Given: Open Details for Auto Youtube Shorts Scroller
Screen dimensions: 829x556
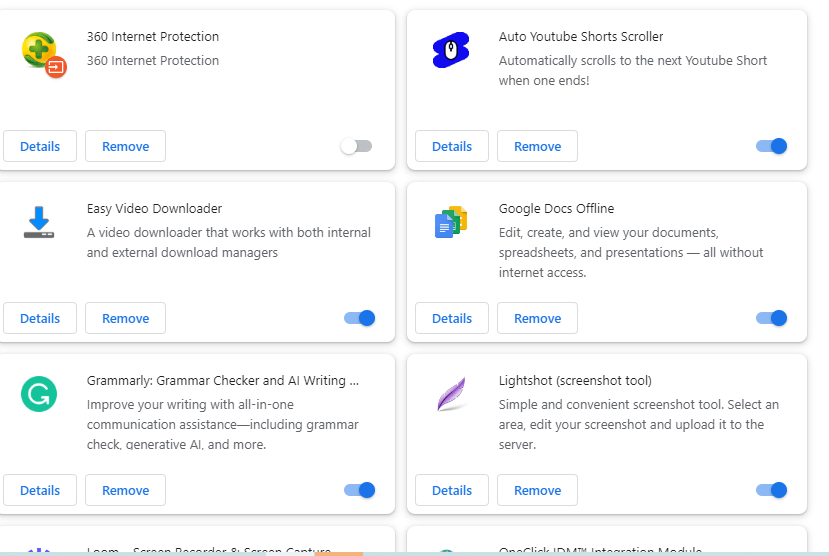Looking at the screenshot, I should [452, 146].
